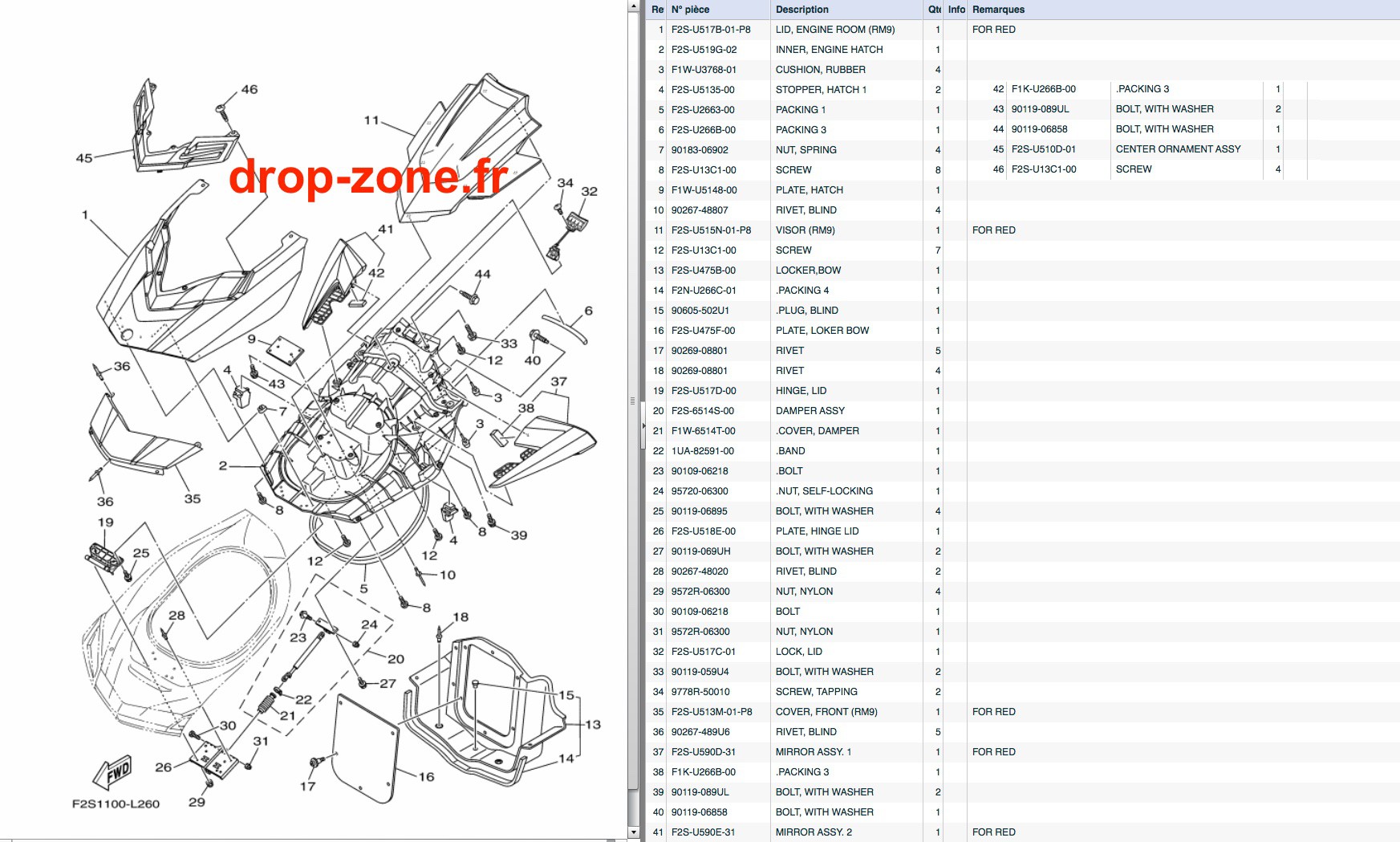Select the row 'HINGE, LID'
1400x842 pixels.
tap(1023, 391)
